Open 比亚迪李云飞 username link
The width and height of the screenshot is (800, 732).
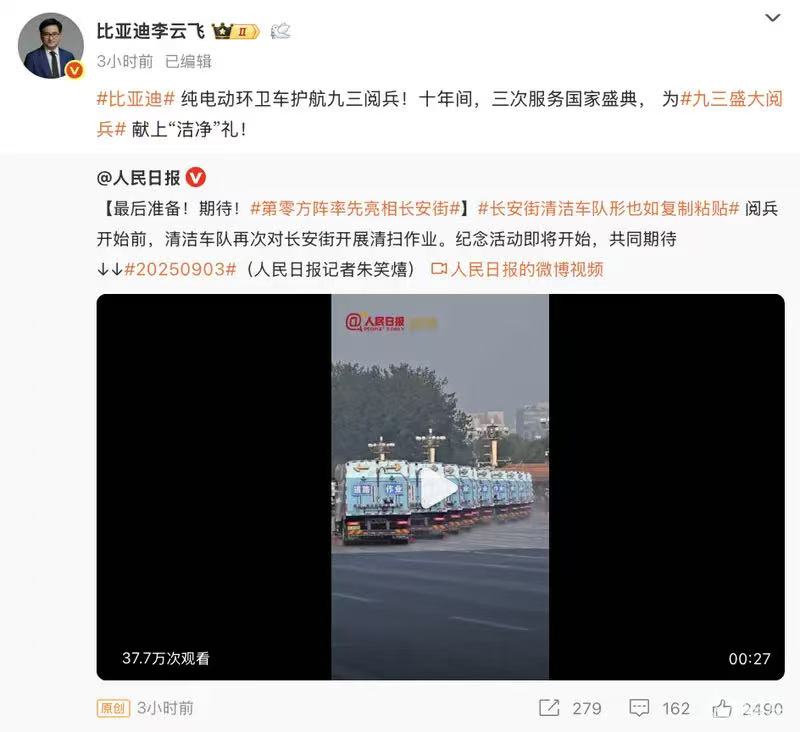tap(151, 32)
